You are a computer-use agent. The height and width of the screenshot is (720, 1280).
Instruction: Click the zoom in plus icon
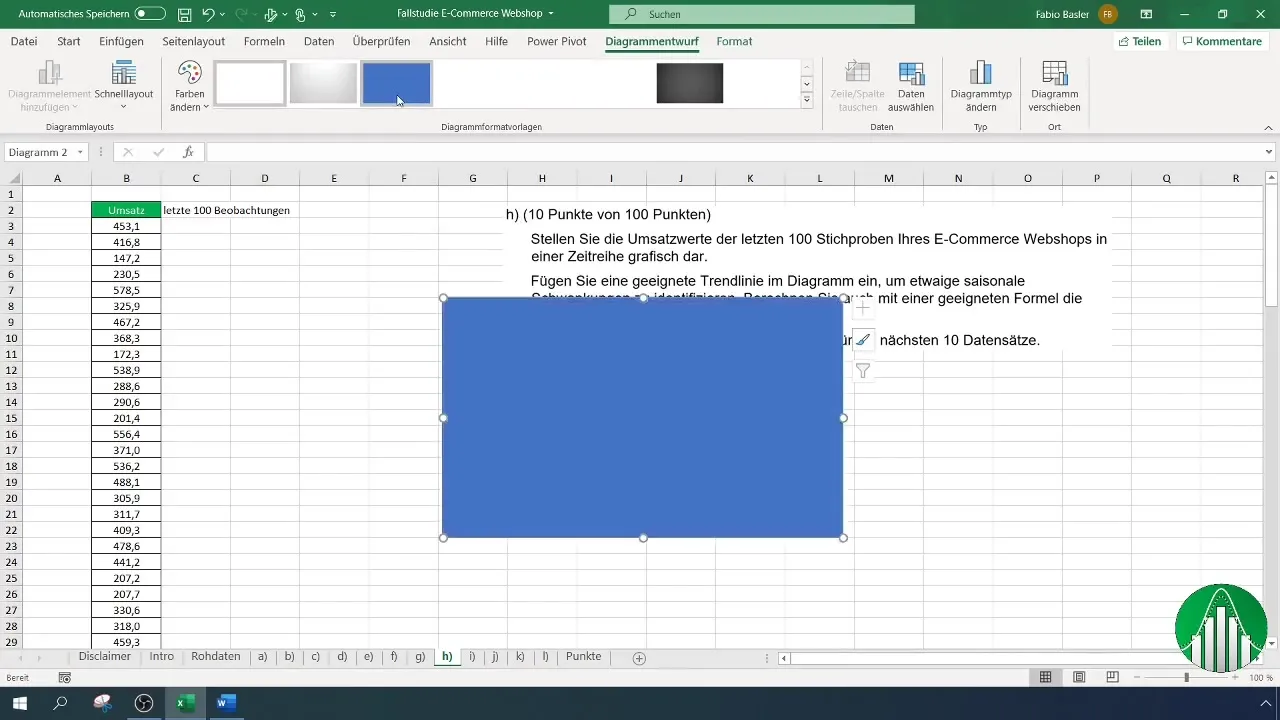(1236, 677)
